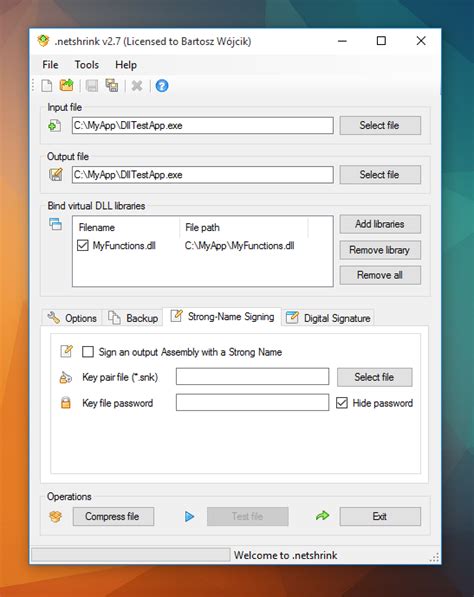
Task: Open the Tools menu
Action: click(87, 65)
